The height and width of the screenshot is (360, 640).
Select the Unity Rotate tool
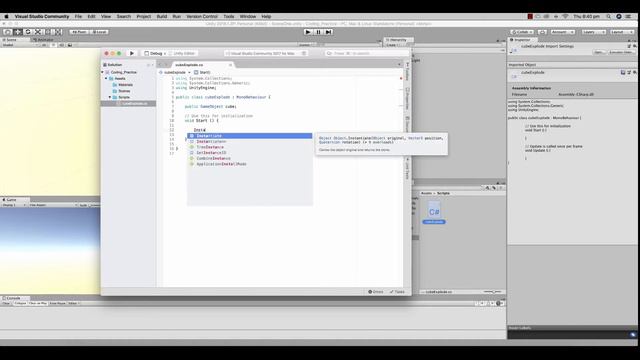(x=28, y=32)
